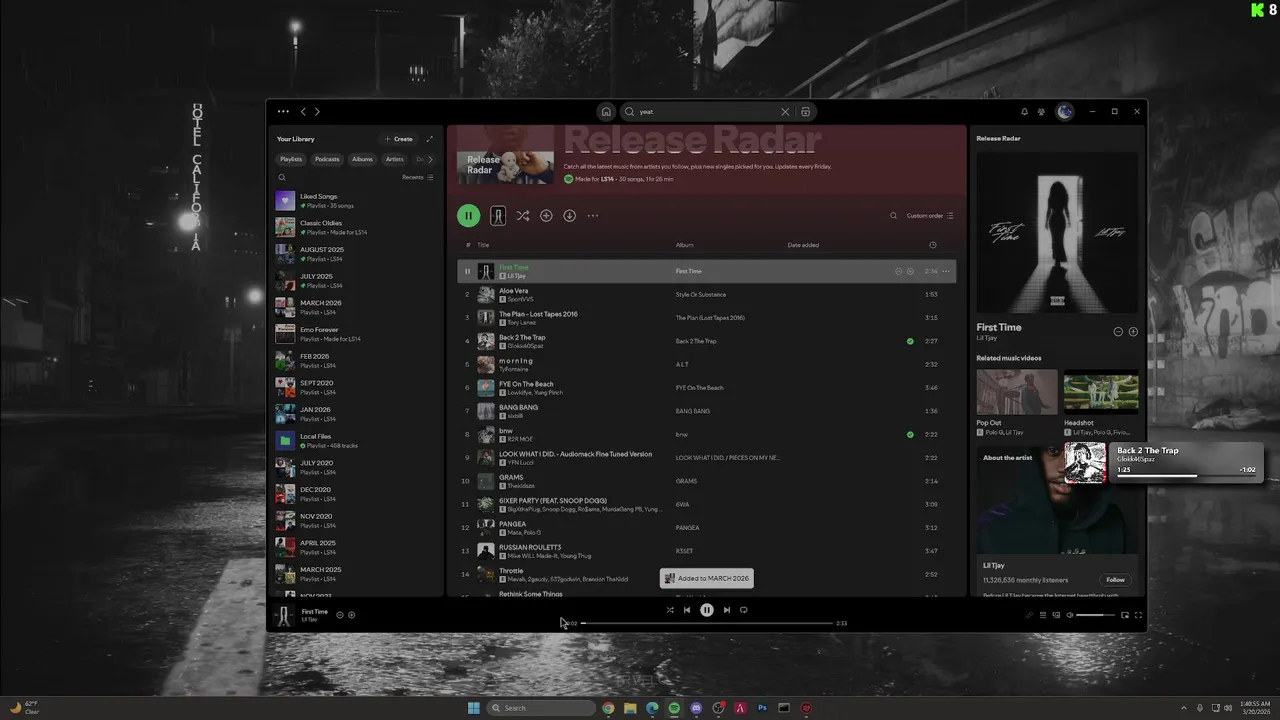Open more options for the Release Radar playlist
This screenshot has height=720, width=1280.
(x=593, y=216)
